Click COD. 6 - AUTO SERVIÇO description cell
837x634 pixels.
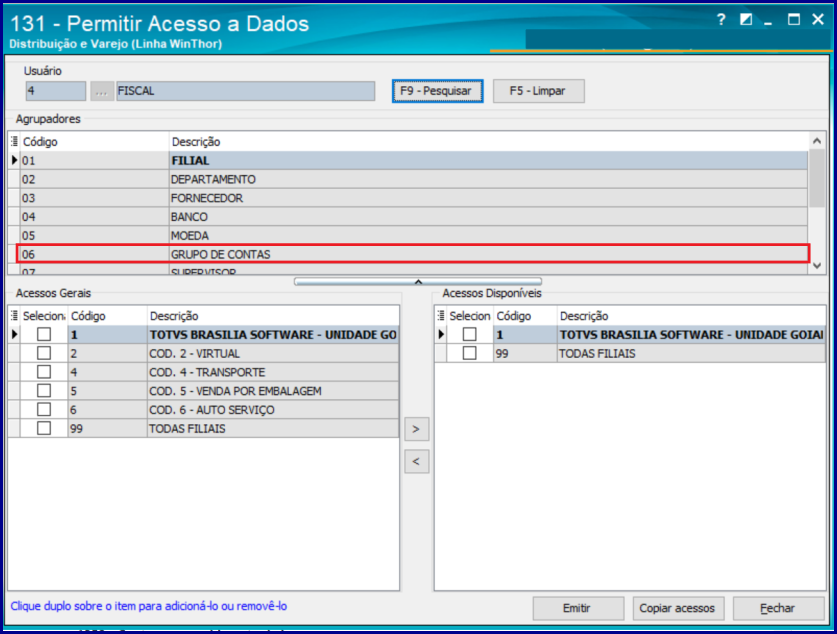273,409
